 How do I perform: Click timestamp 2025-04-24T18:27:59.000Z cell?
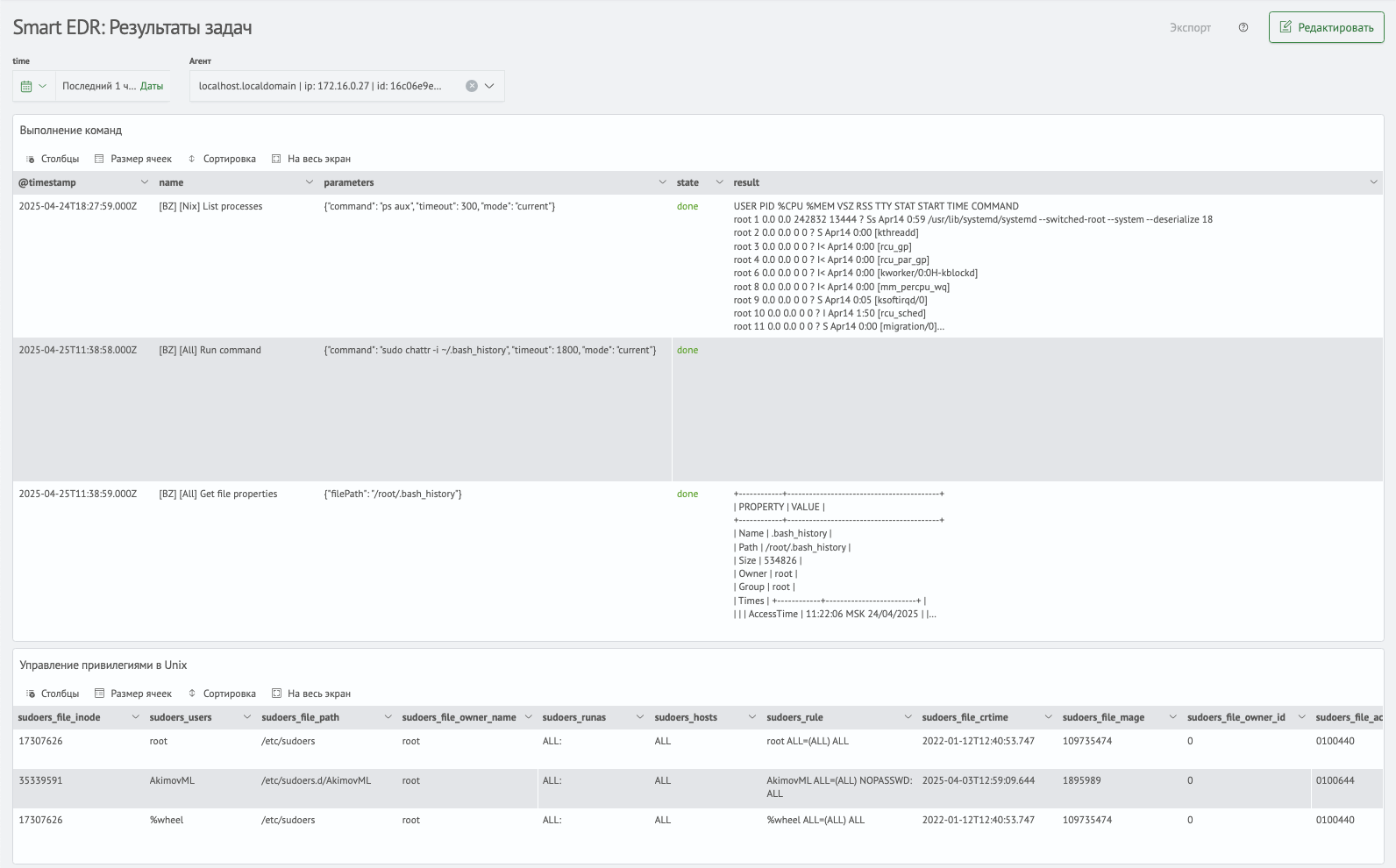point(77,206)
